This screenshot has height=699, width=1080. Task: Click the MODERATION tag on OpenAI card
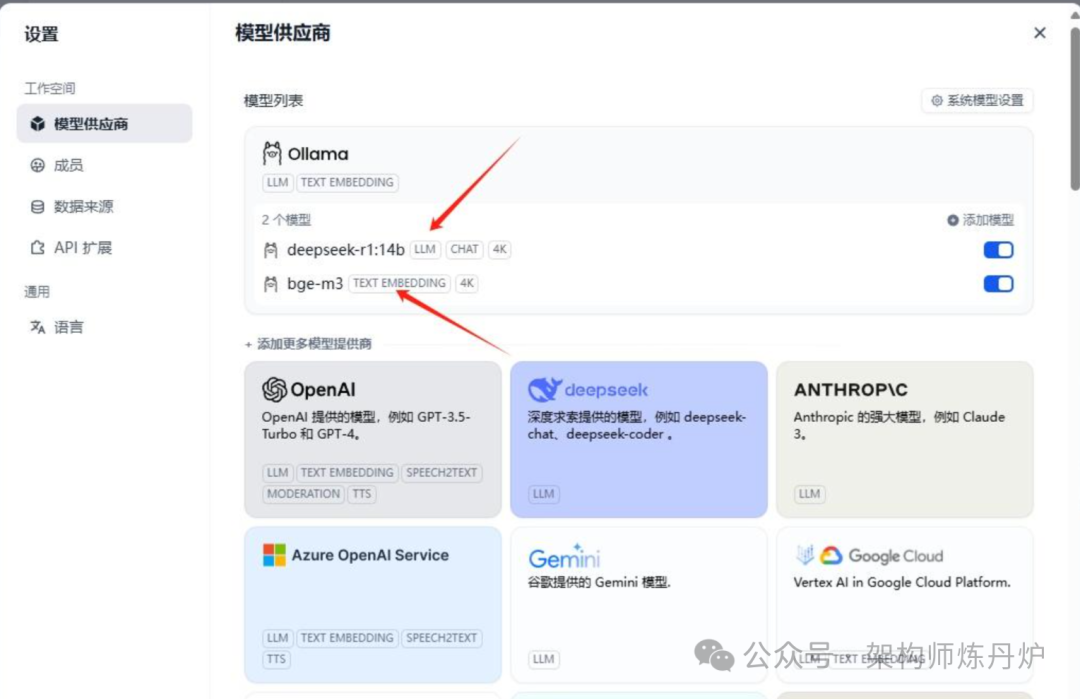coord(303,494)
